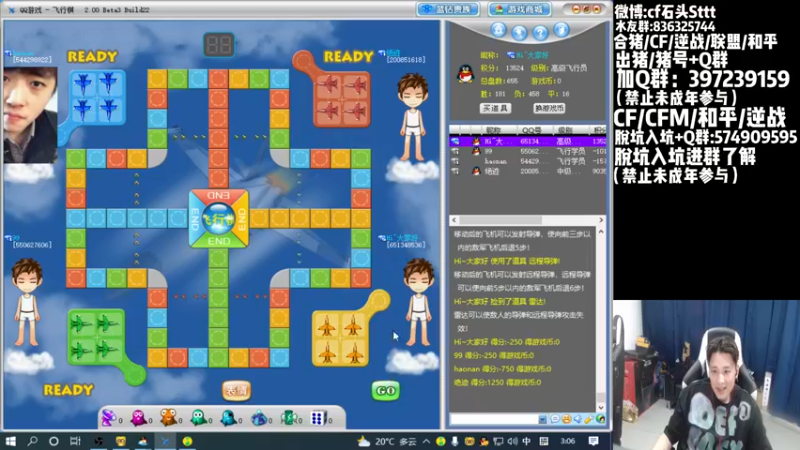Image resolution: width=800 pixels, height=450 pixels.
Task: Click the Cortana circle on taskbar
Action: click(54, 441)
